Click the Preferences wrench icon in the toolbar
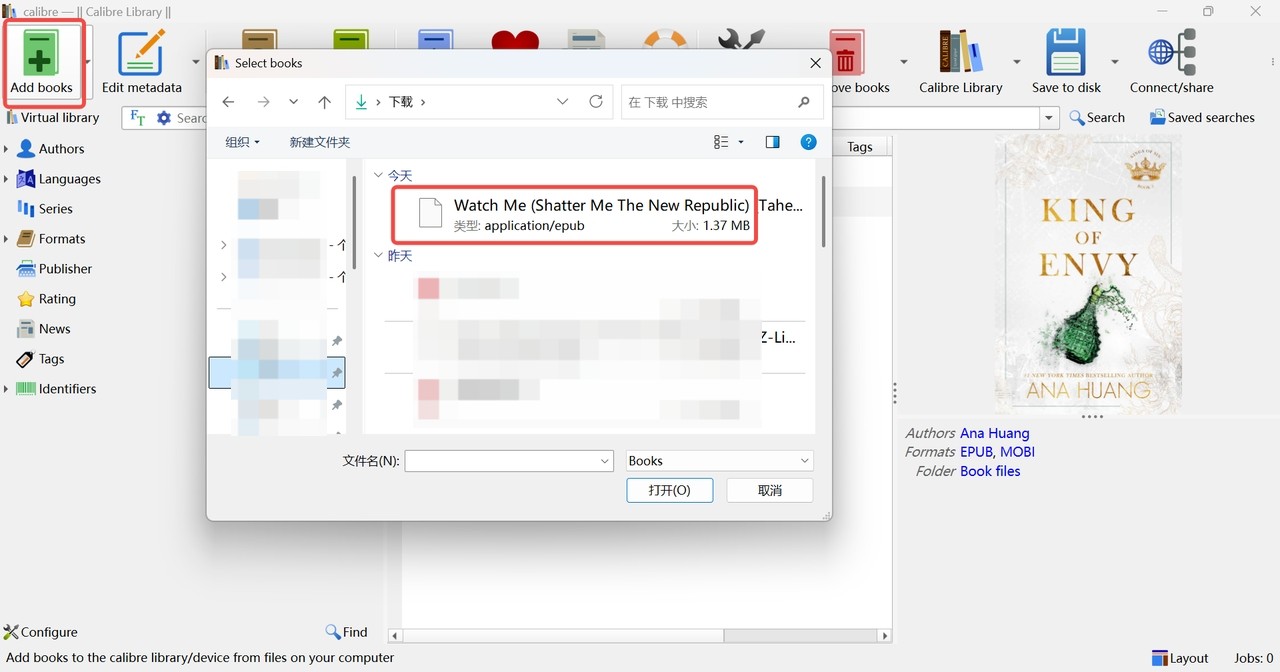Screen dimensions: 1280x672 click(742, 42)
